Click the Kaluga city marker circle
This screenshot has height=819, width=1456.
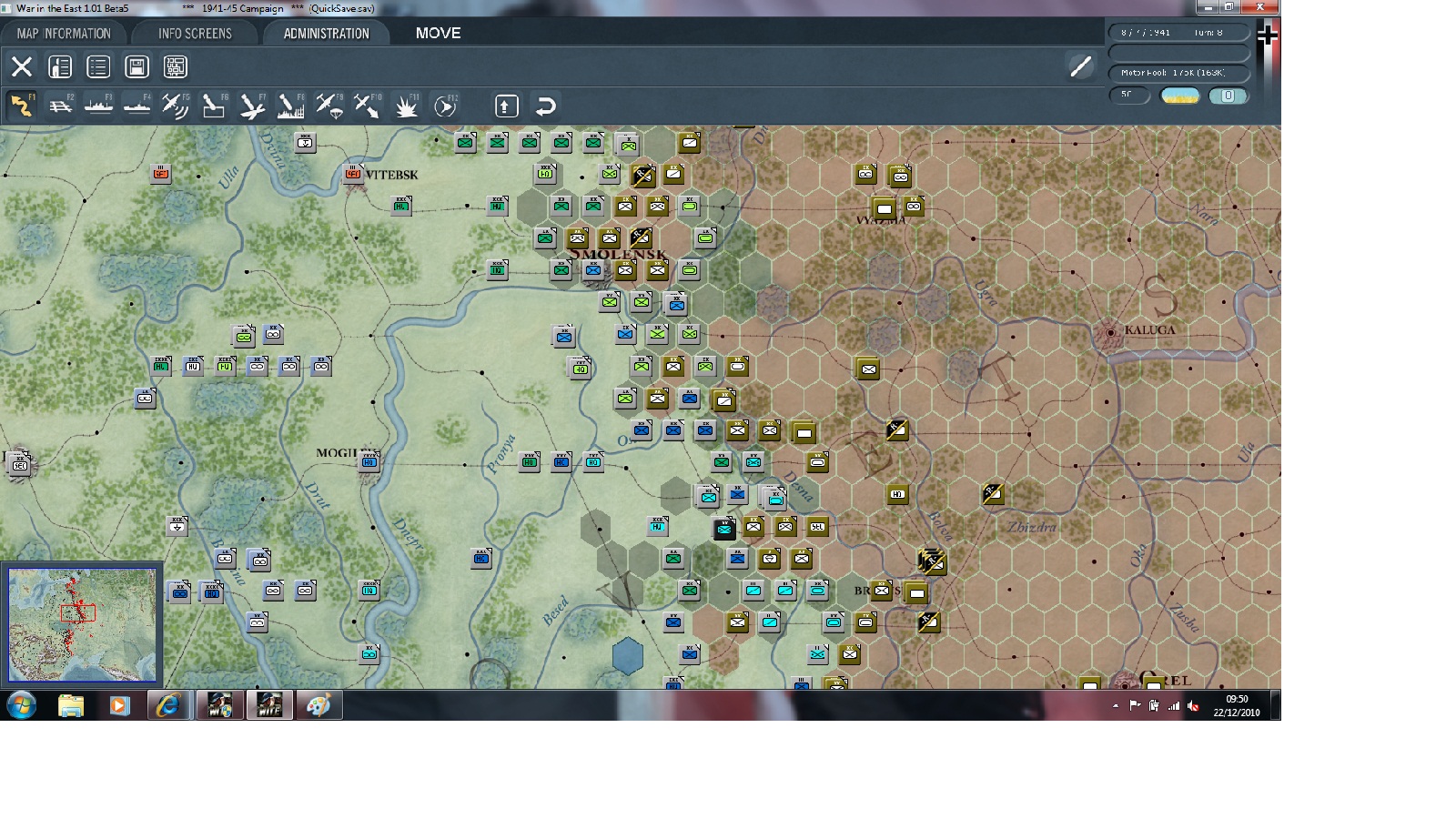tap(1110, 333)
